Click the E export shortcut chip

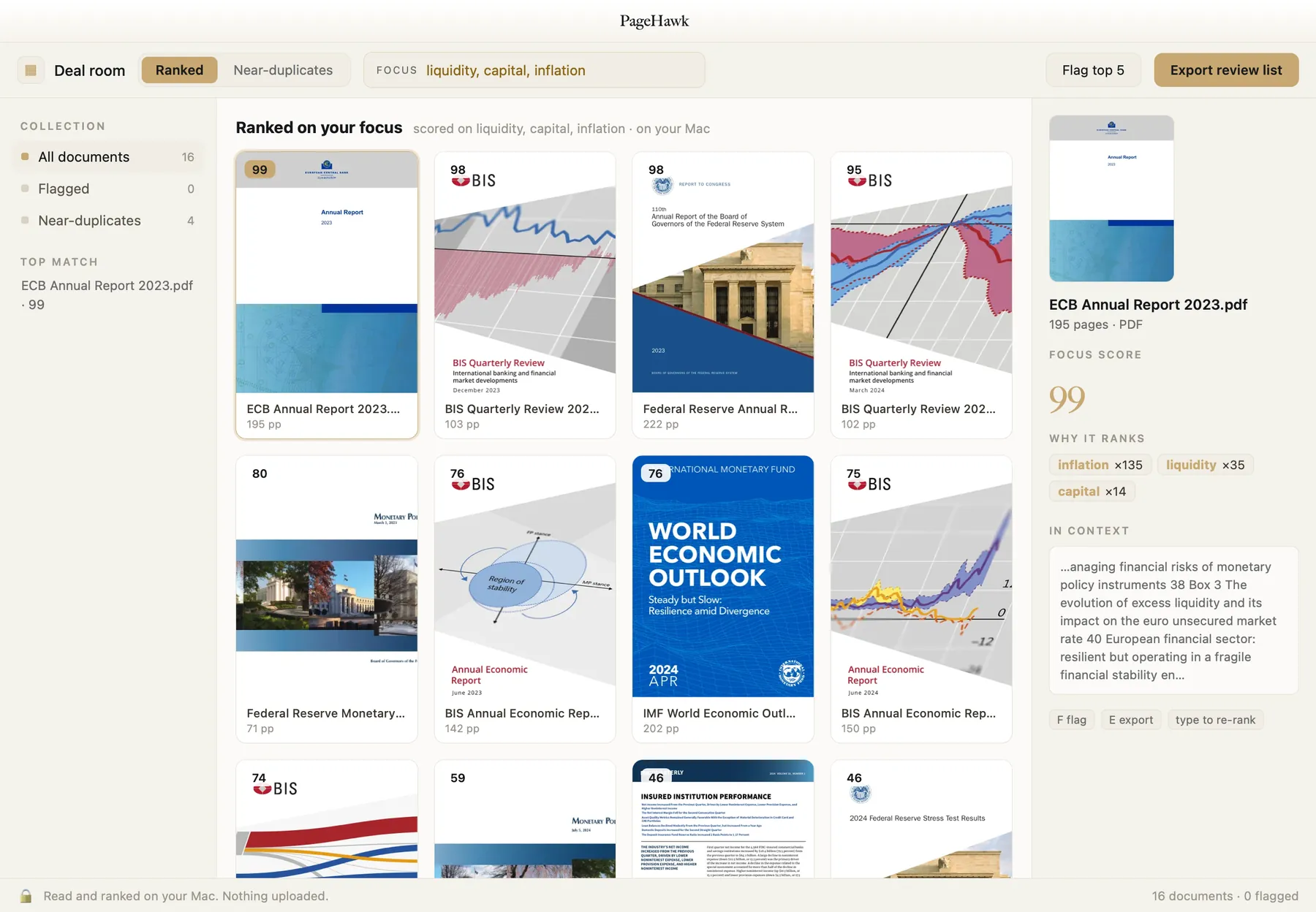[x=1131, y=720]
